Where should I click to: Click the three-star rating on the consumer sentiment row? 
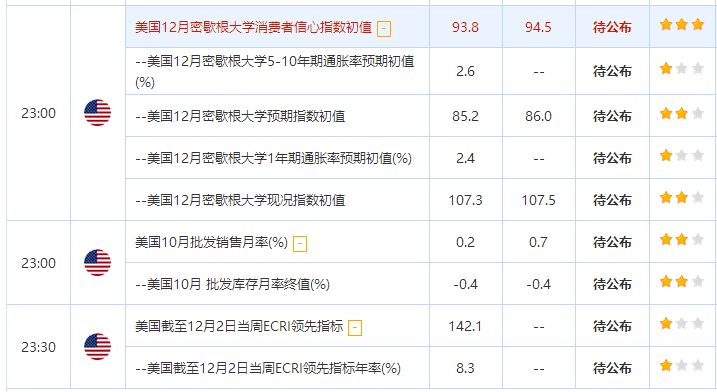click(681, 25)
